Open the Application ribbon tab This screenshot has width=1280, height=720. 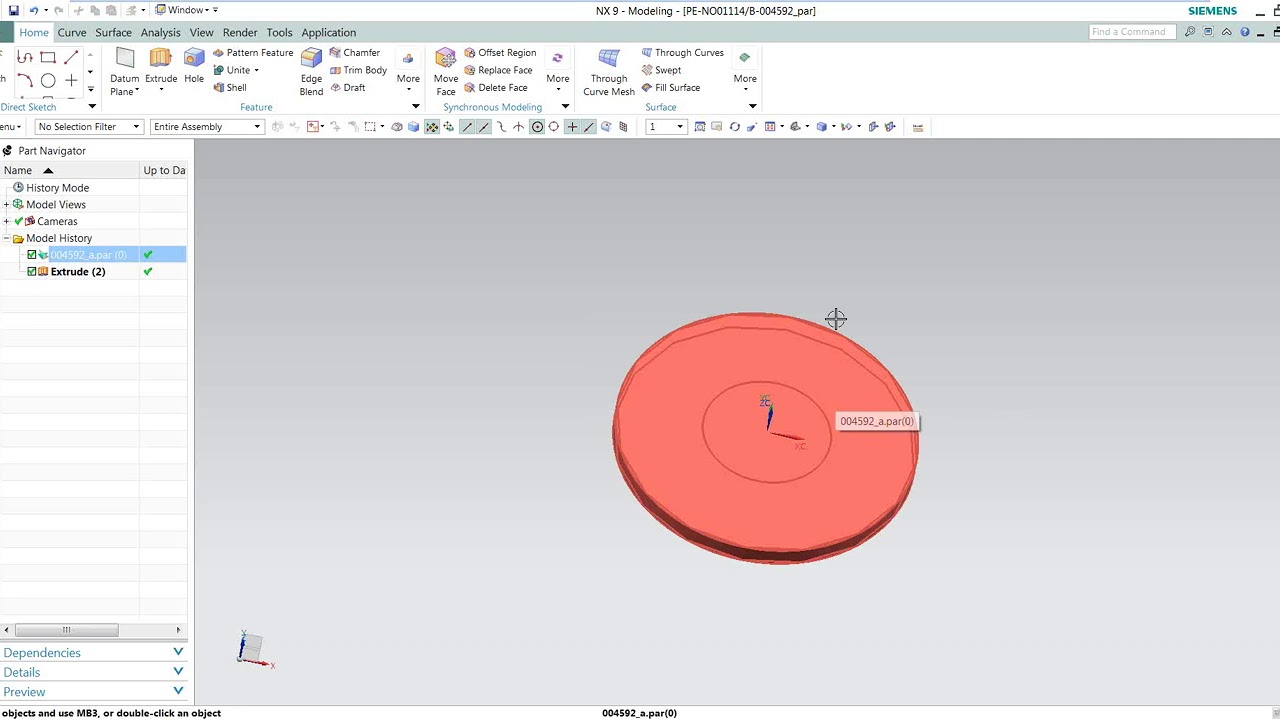pos(328,33)
